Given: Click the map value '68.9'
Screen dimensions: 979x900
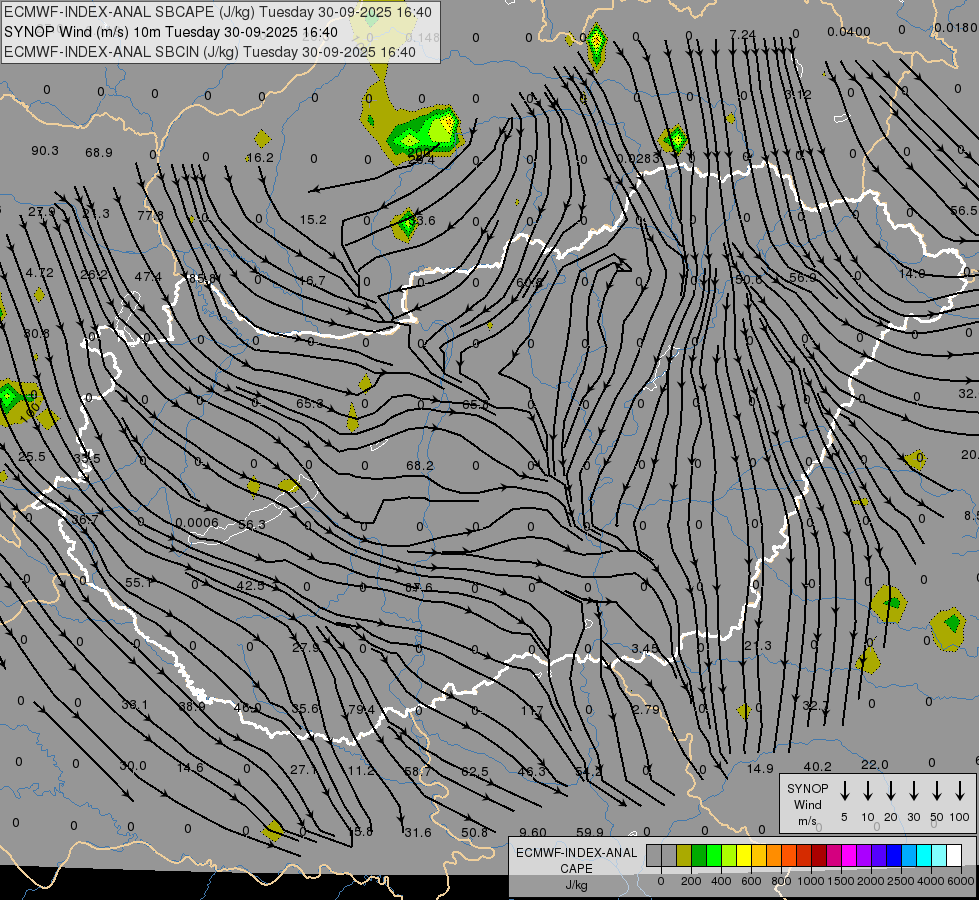Looking at the screenshot, I should (99, 152).
